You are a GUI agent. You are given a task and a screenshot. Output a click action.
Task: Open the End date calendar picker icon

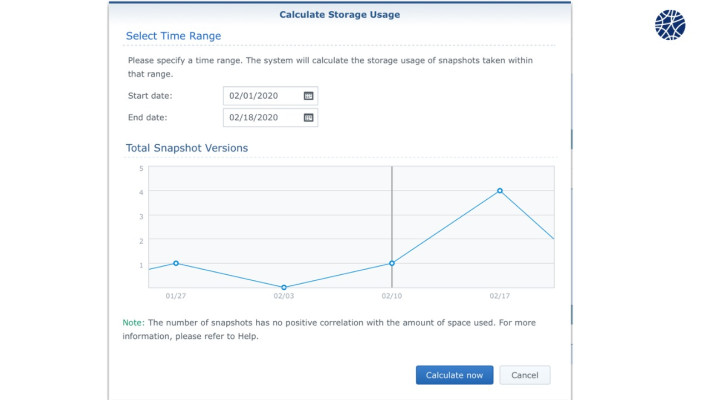(308, 117)
